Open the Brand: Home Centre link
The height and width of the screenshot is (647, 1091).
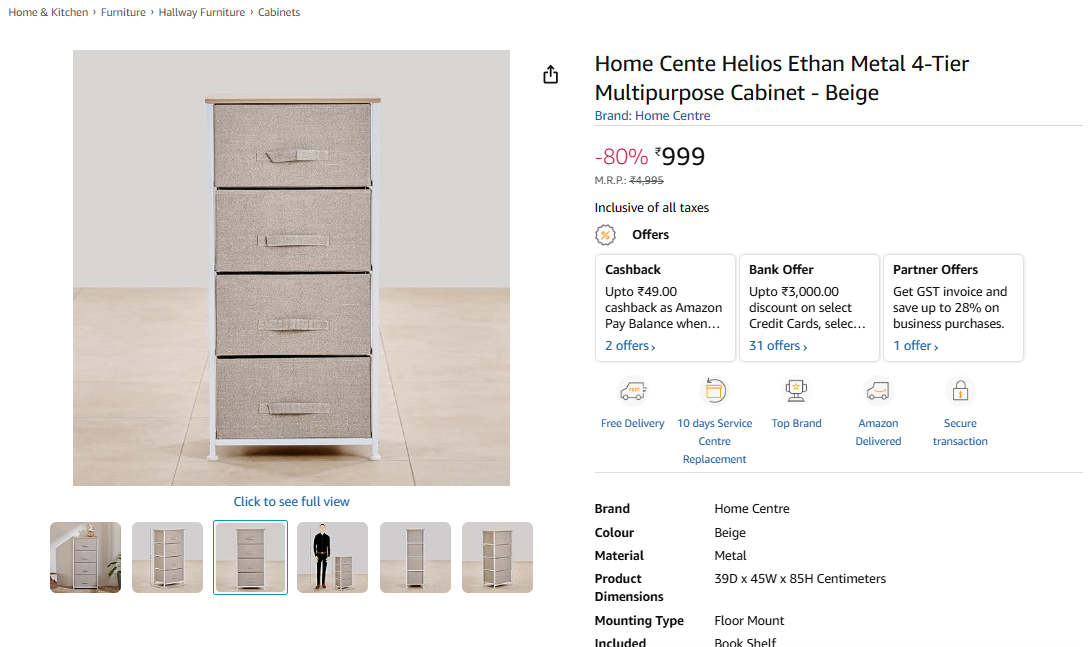click(652, 116)
